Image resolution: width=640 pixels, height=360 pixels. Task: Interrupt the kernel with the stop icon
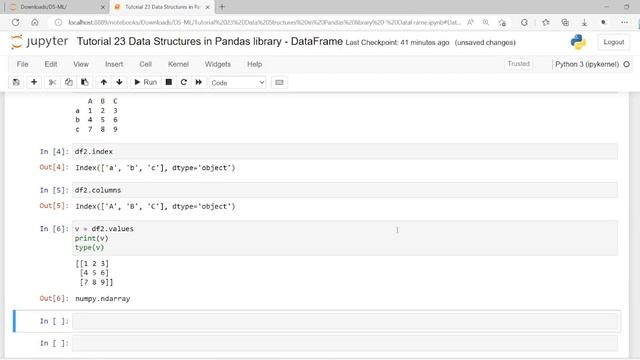(x=169, y=82)
